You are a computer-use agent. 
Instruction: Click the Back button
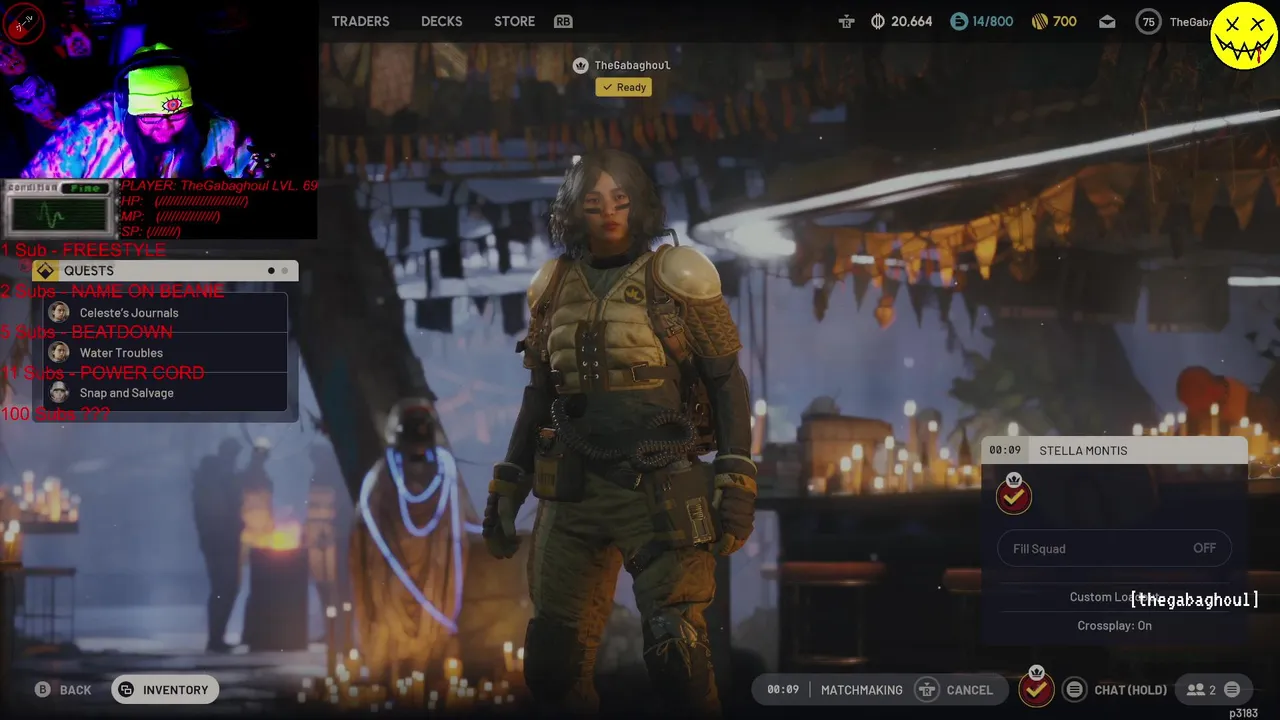[x=75, y=690]
